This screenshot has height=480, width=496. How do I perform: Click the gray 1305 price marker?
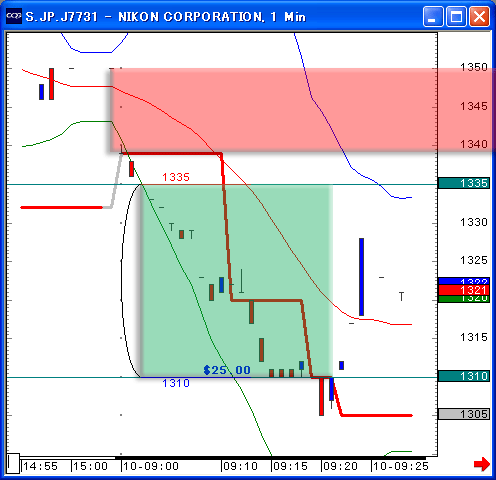coord(464,414)
